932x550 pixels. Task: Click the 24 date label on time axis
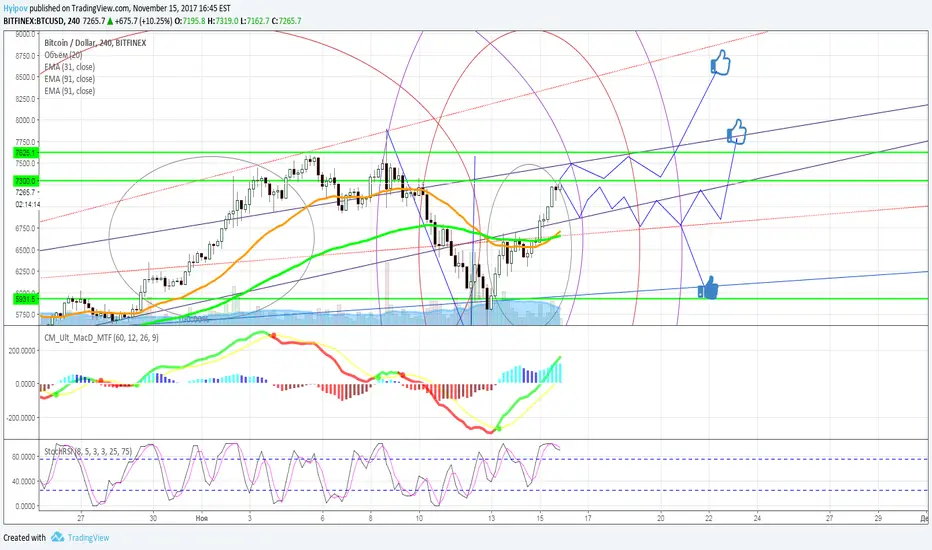tap(757, 518)
